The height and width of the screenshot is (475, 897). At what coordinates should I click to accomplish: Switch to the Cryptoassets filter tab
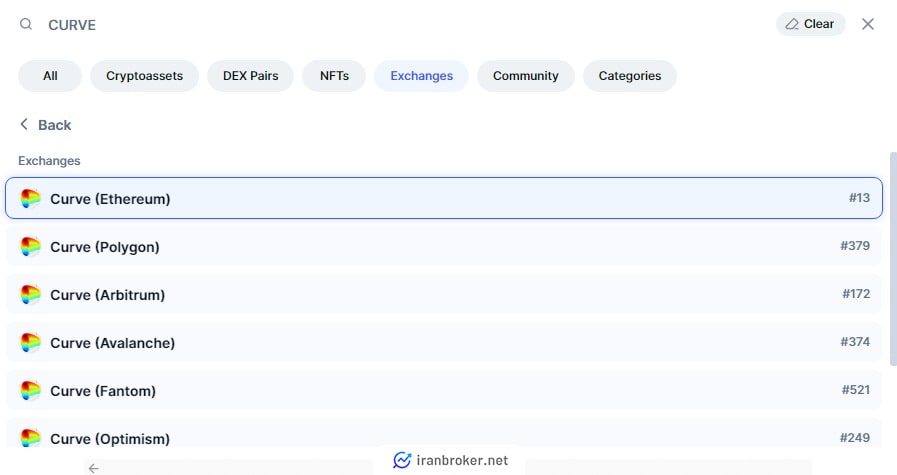144,76
